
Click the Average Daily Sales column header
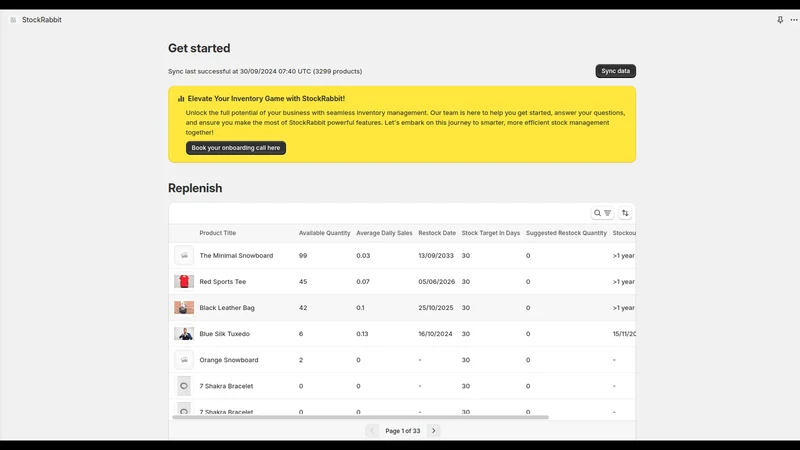384,233
